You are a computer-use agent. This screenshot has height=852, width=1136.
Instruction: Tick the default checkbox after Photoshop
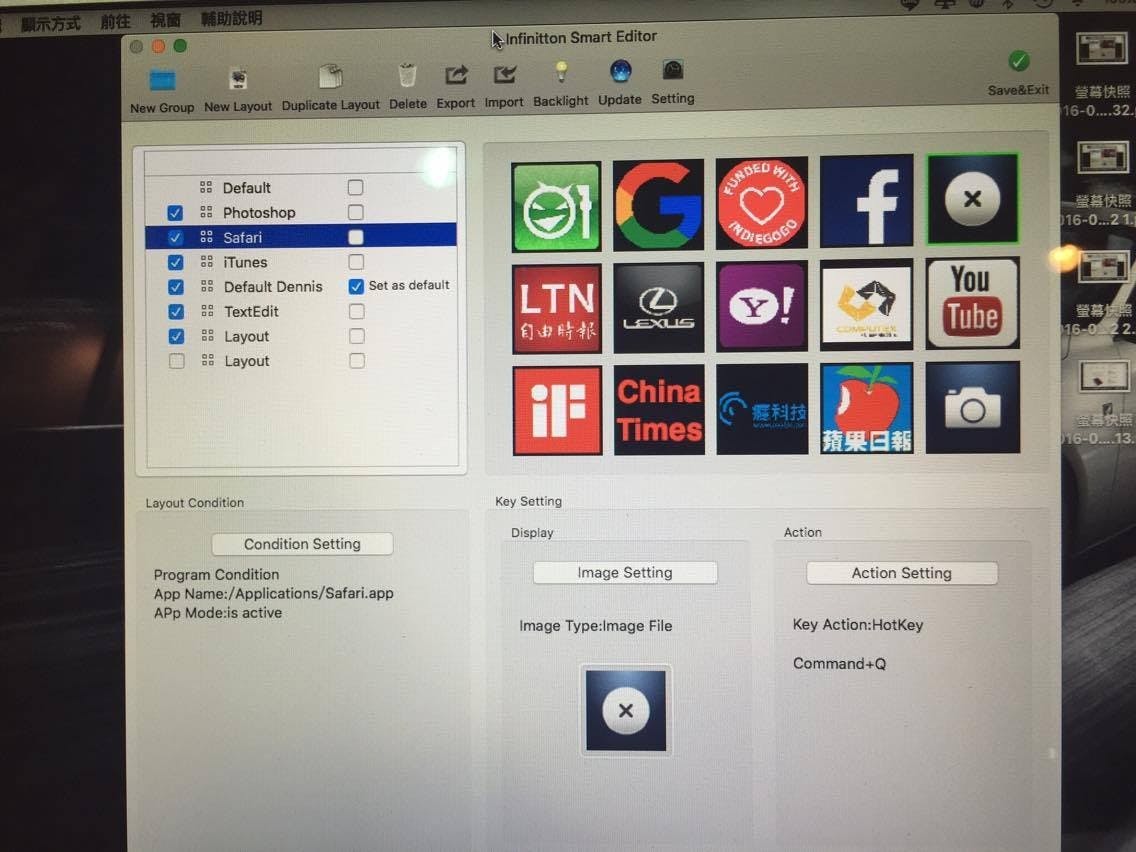point(355,212)
